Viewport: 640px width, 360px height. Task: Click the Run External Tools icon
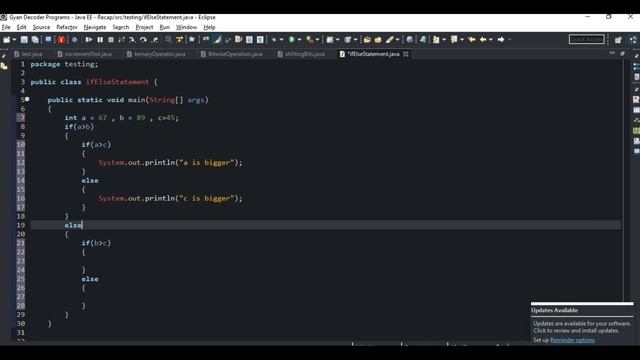click(x=310, y=40)
